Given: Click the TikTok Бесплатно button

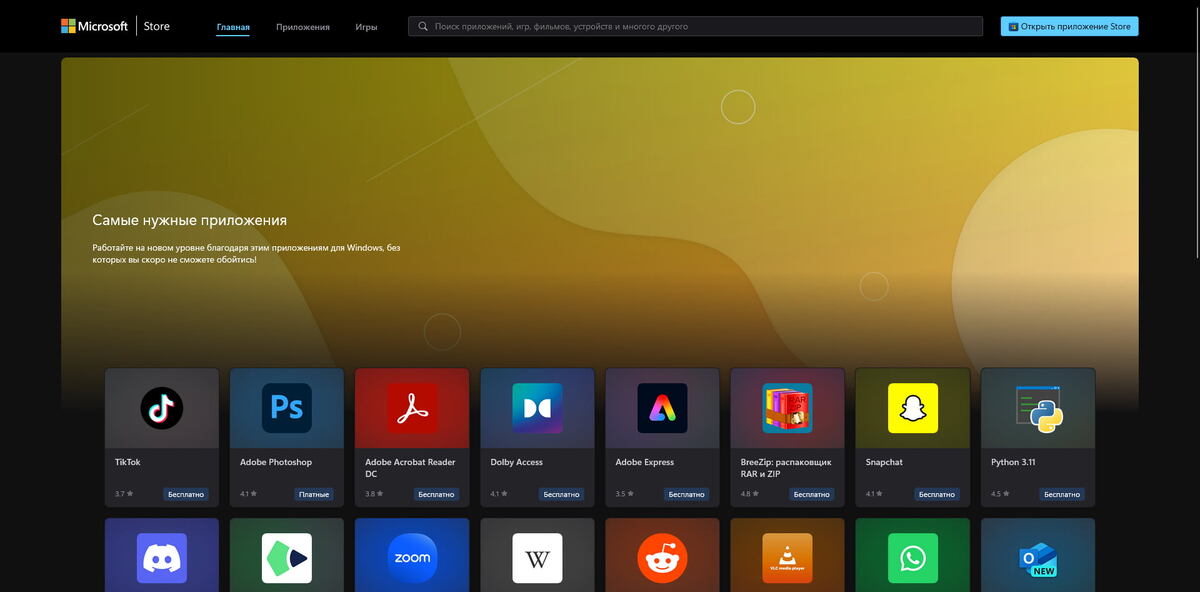Looking at the screenshot, I should (186, 494).
